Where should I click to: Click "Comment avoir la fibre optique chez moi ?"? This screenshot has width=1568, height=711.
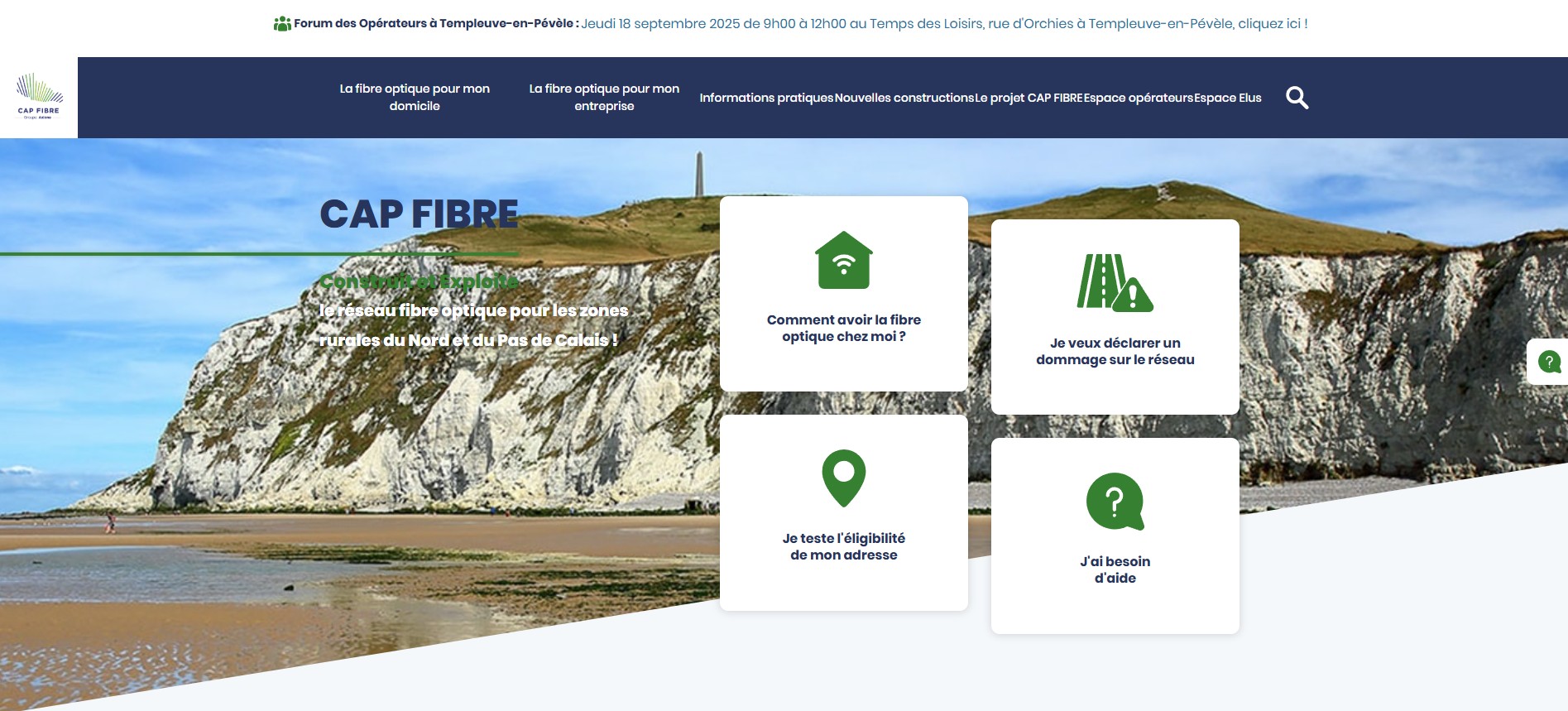point(843,328)
